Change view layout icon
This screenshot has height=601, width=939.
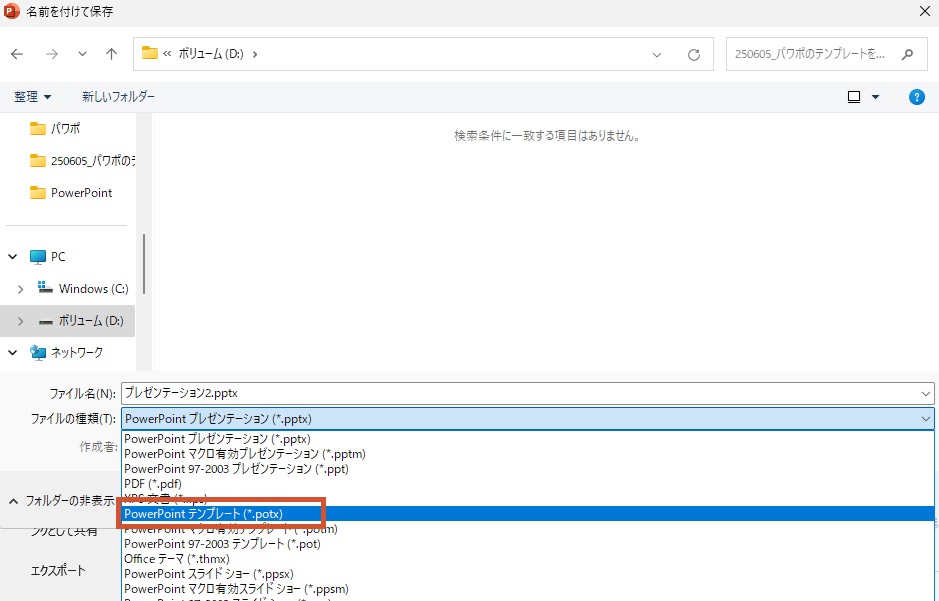[854, 96]
